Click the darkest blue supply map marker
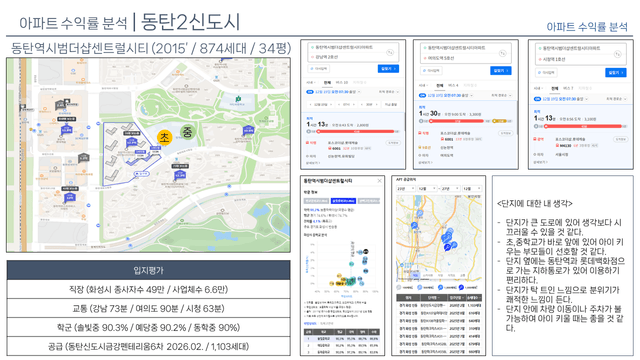Screen dimensions: 640x360 [x=447, y=247]
